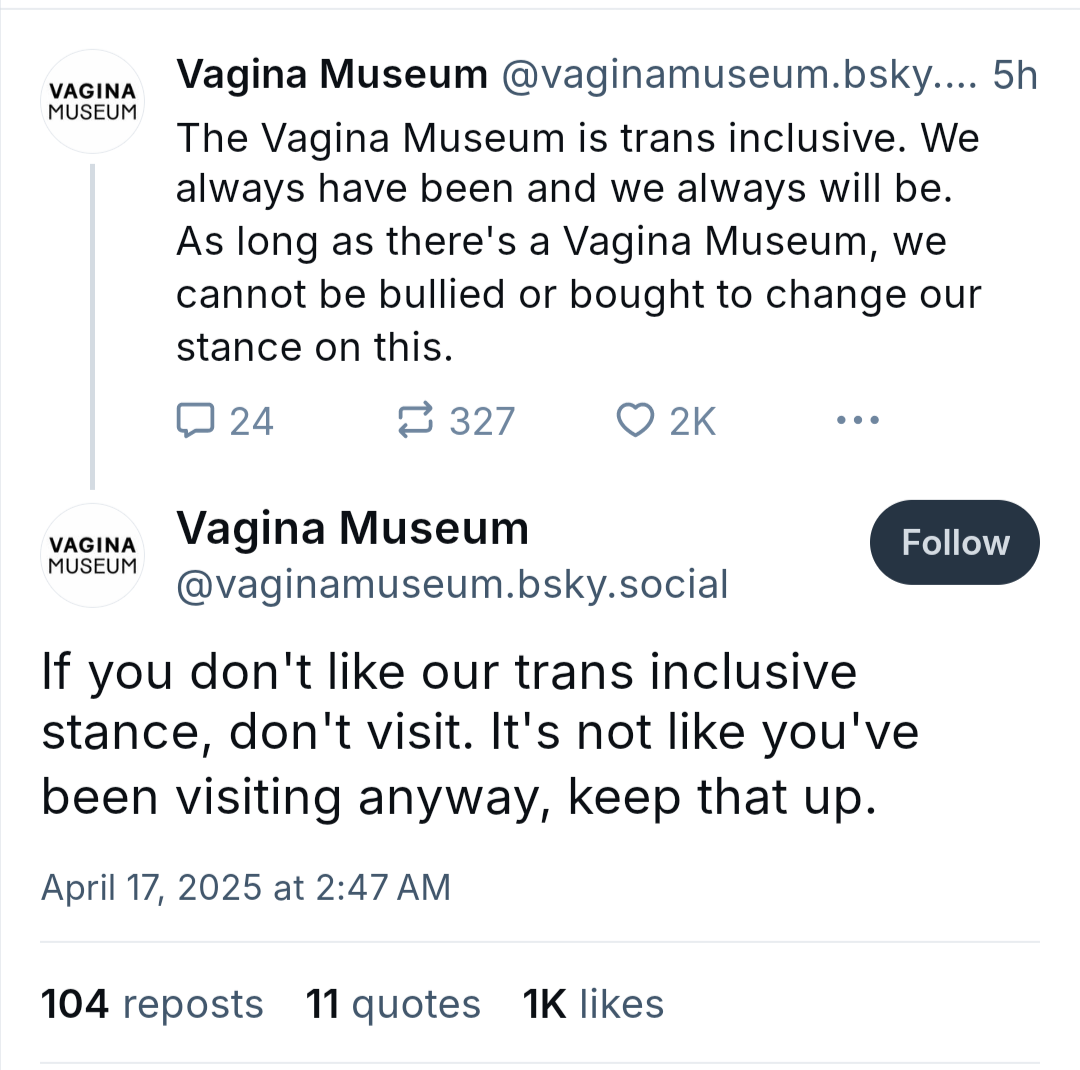Click the 2K likes count on parent post
Screen dimensions: 1080x1070
click(x=692, y=421)
